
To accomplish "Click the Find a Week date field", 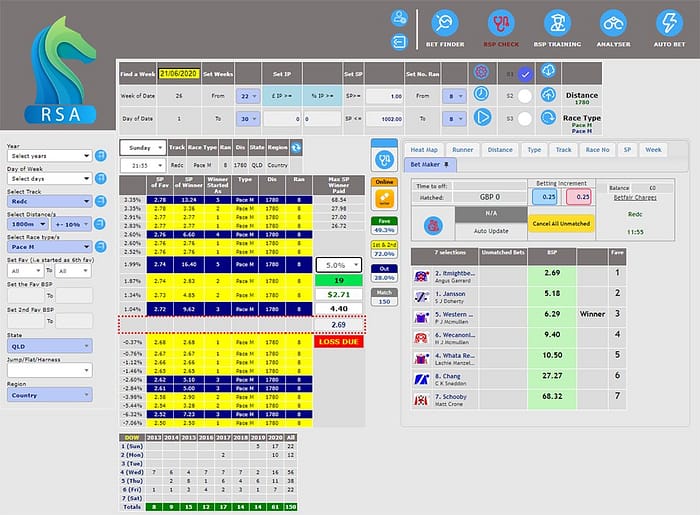I will pyautogui.click(x=180, y=73).
